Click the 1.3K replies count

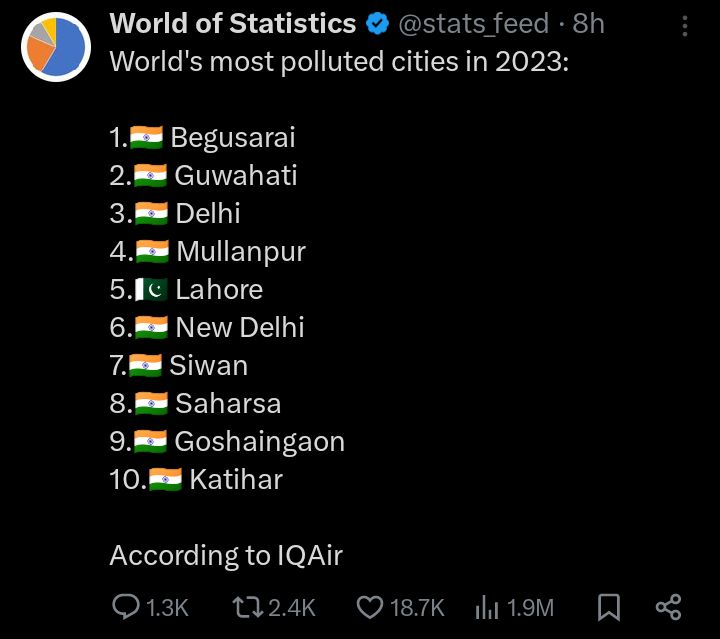coord(167,607)
